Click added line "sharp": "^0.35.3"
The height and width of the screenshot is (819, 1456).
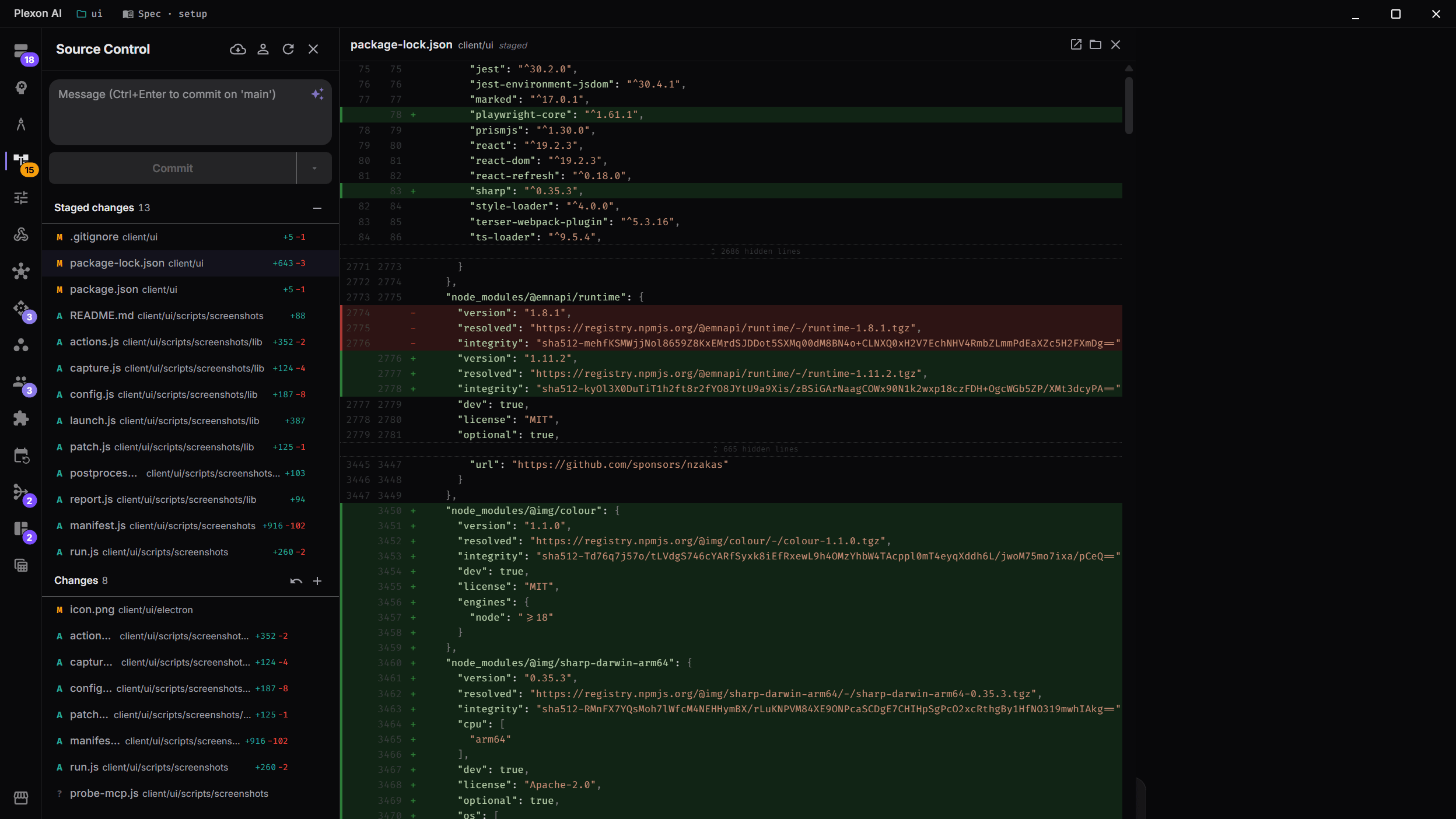pyautogui.click(x=731, y=191)
